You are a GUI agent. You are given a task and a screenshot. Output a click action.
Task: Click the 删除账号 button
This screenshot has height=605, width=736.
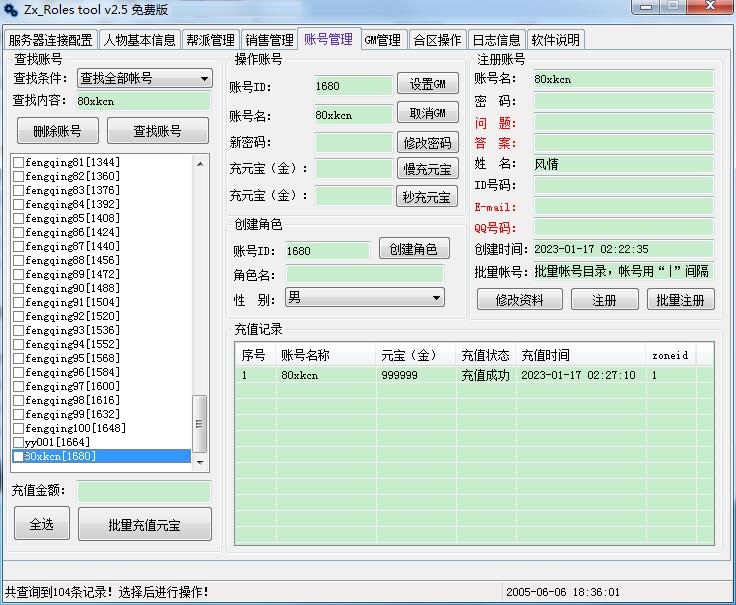pyautogui.click(x=58, y=130)
